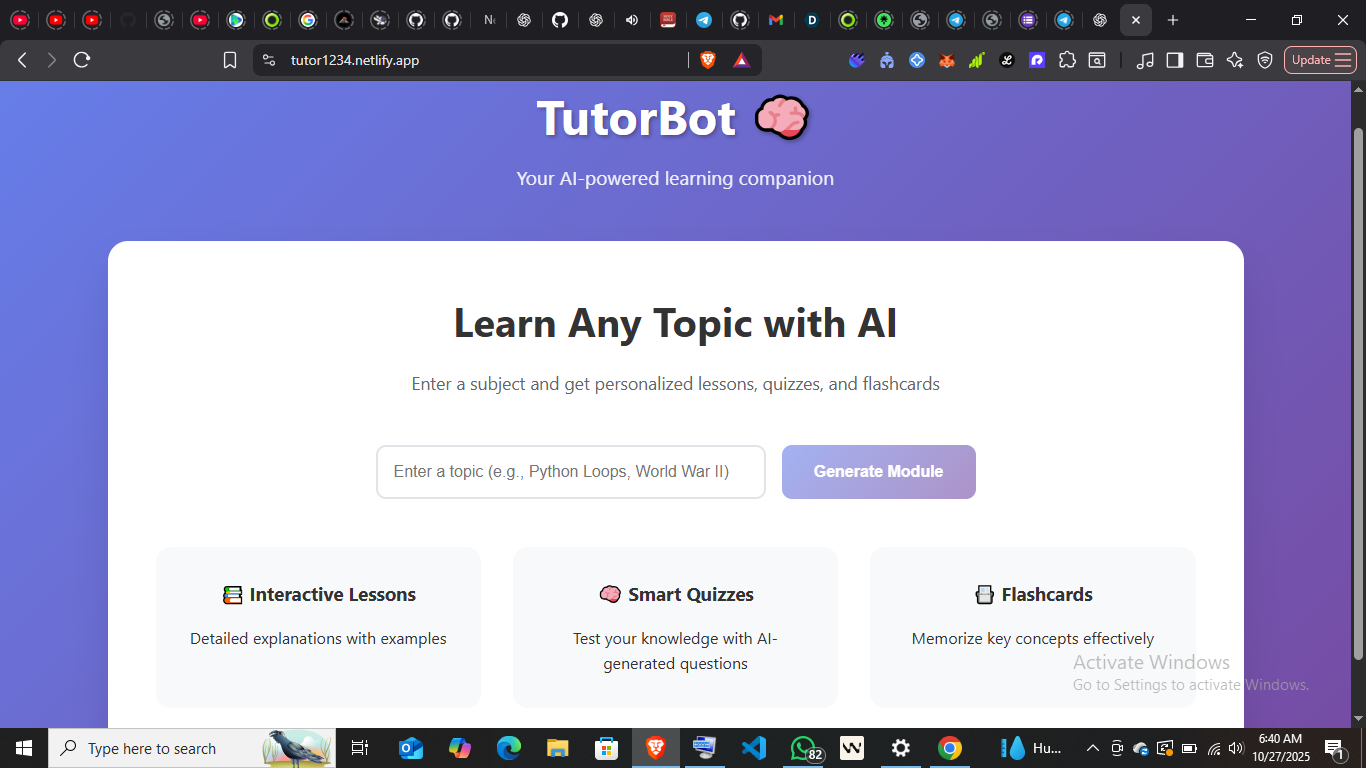Click 'Detailed explanations with examples' text

[x=319, y=639]
